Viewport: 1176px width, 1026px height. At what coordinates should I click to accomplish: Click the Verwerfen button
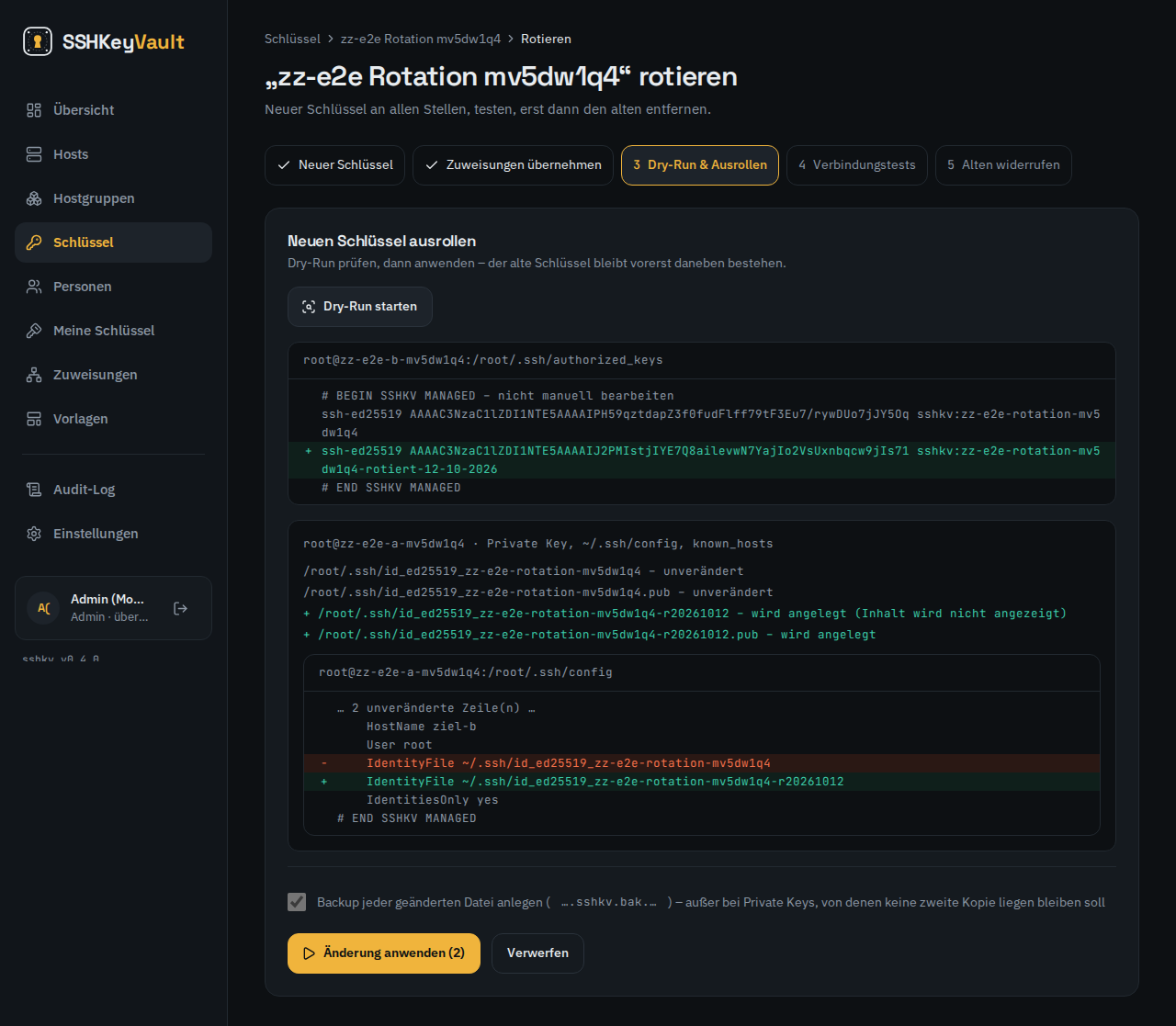(537, 953)
